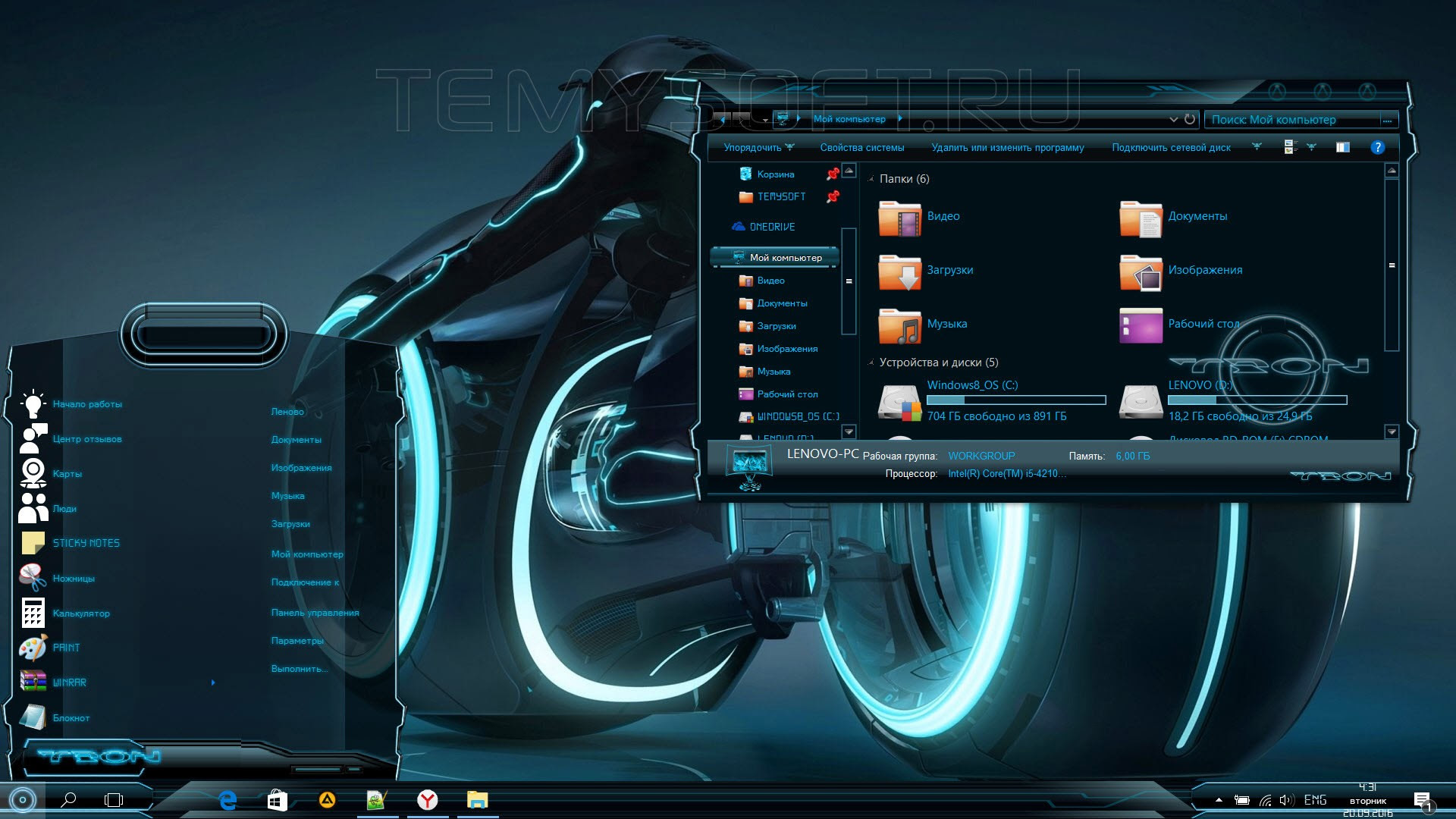The image size is (1456, 819).
Task: Open Калькулятор in start menu
Action: [x=64, y=613]
